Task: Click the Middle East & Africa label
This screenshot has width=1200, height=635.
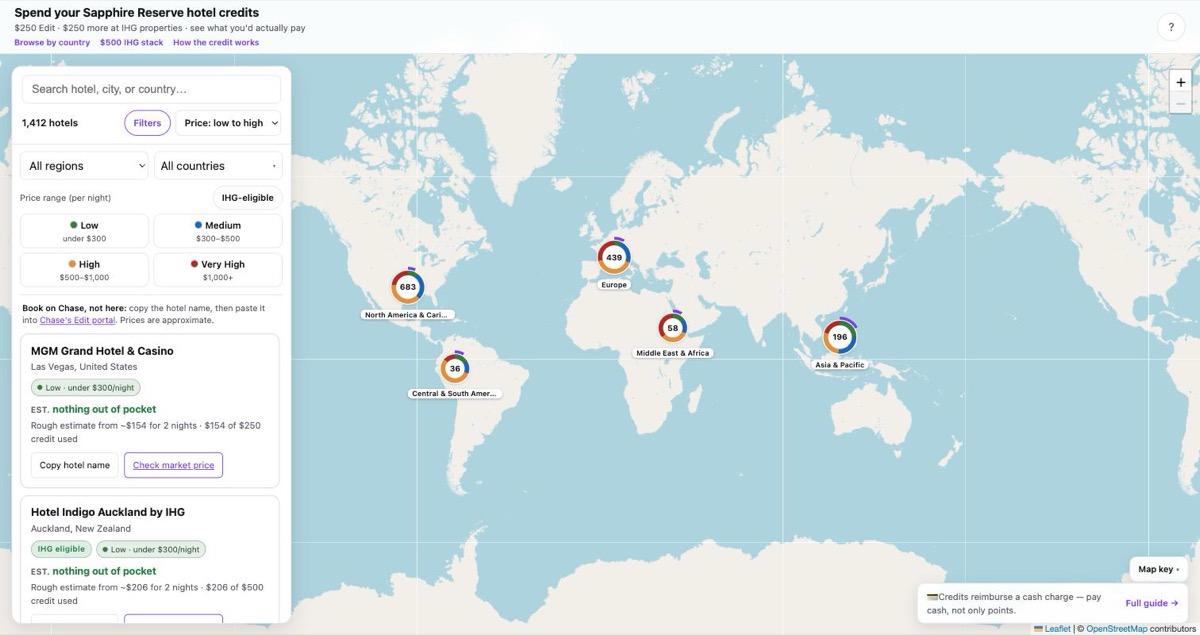Action: click(673, 353)
